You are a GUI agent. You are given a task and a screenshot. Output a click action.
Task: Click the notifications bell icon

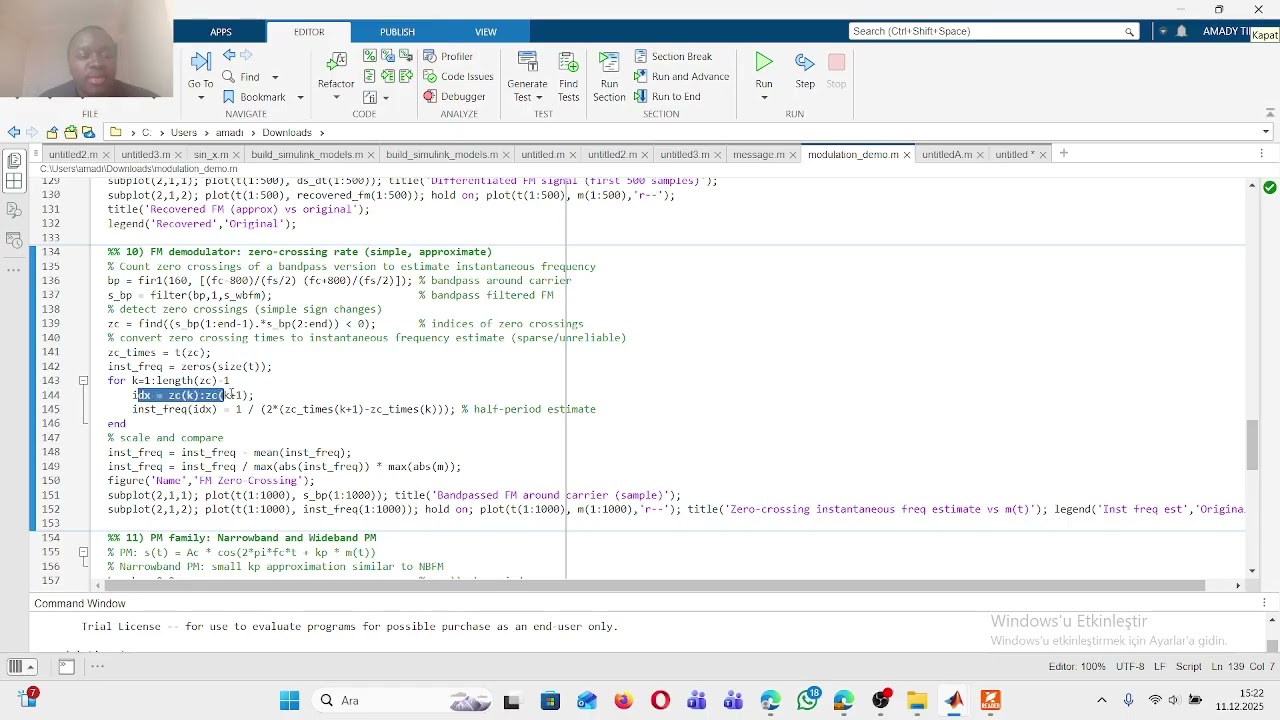pos(1182,31)
